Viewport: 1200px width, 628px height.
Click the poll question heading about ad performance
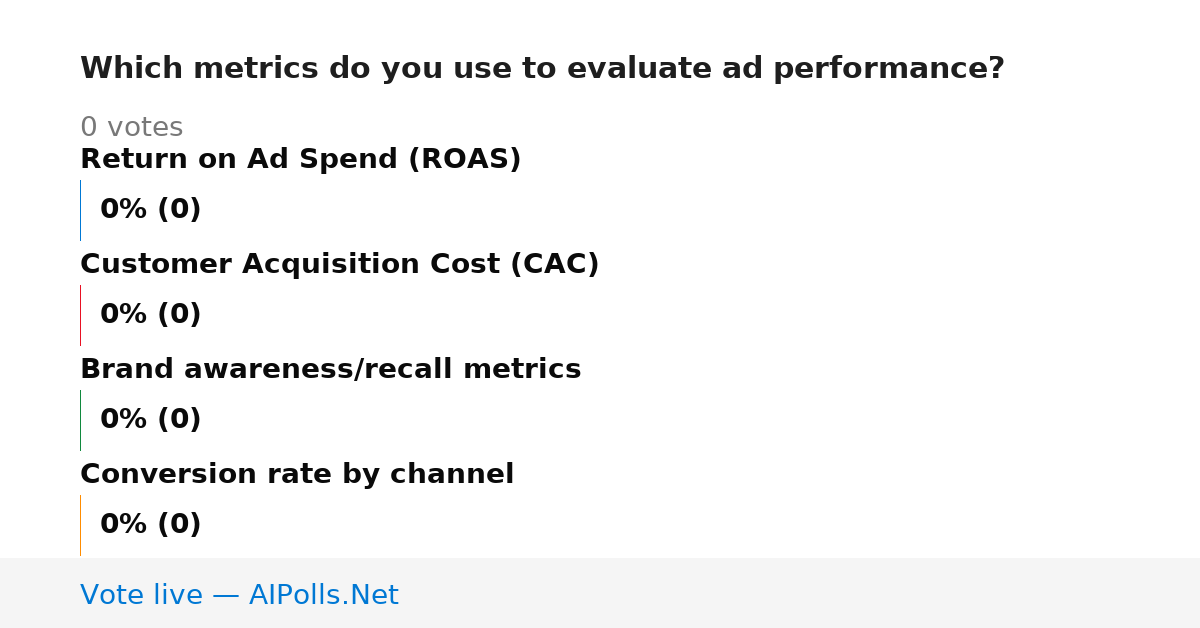[x=542, y=69]
